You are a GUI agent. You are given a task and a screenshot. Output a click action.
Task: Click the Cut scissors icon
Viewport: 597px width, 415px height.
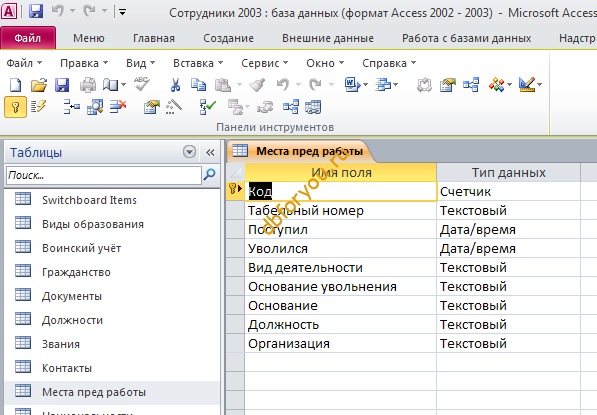point(175,85)
